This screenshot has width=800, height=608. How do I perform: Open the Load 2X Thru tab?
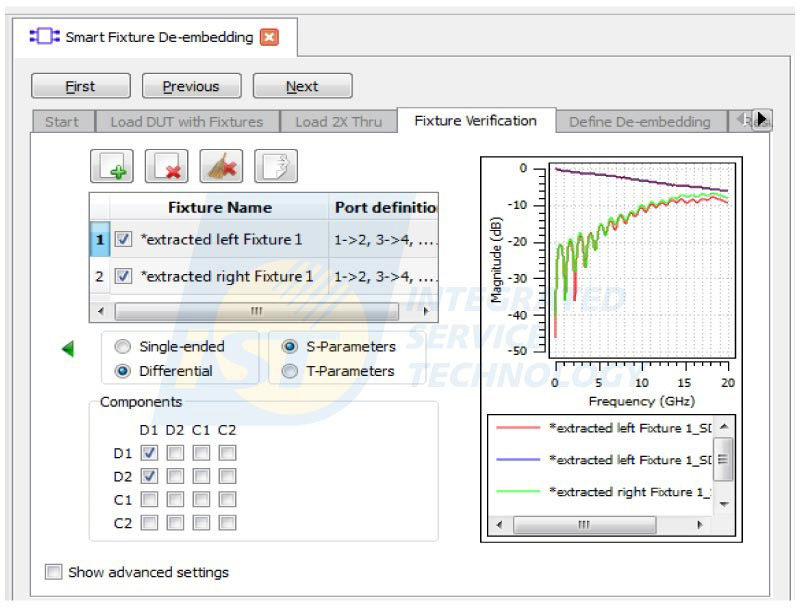pyautogui.click(x=338, y=122)
